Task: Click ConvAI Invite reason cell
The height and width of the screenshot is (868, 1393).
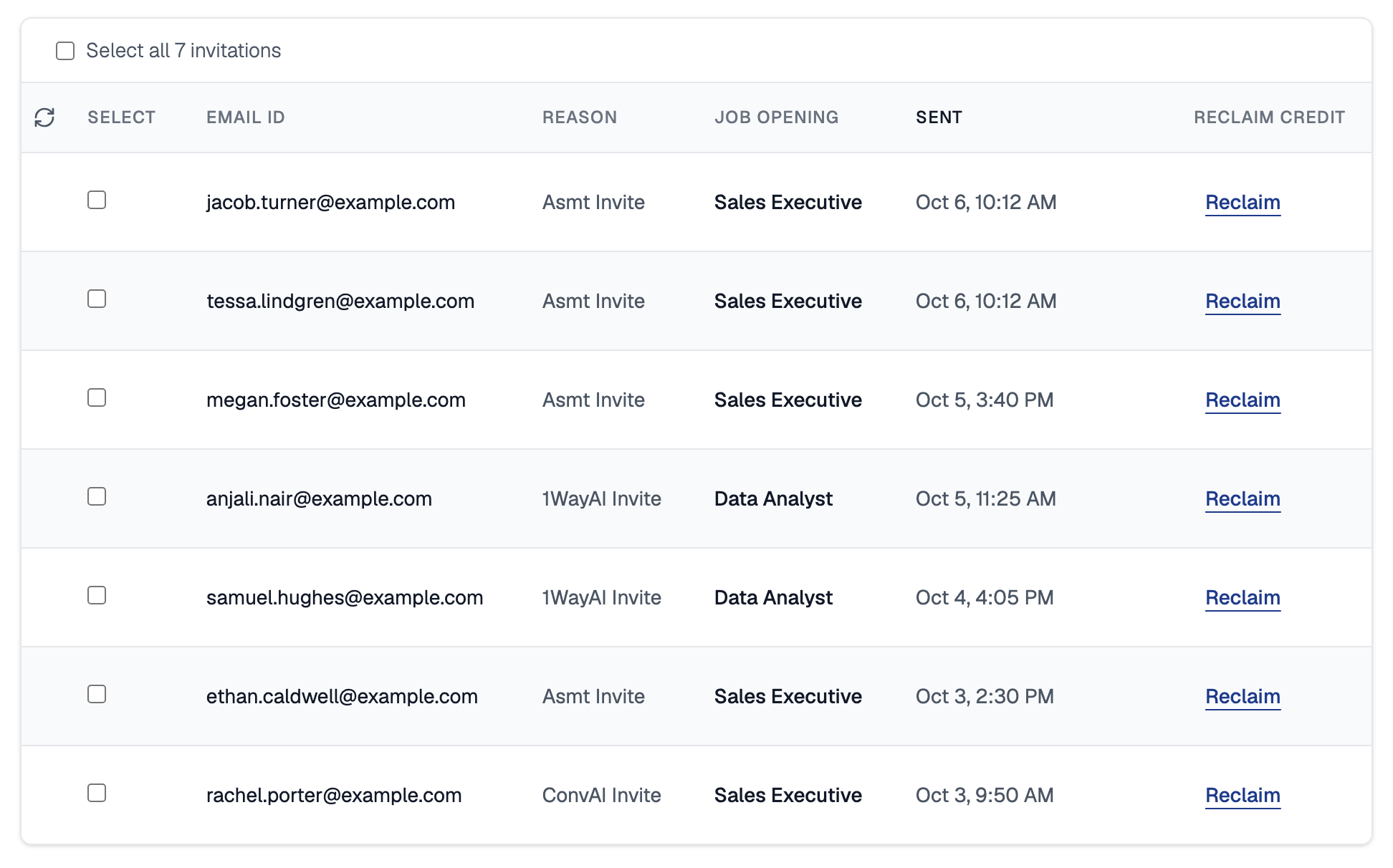Action: [602, 796]
